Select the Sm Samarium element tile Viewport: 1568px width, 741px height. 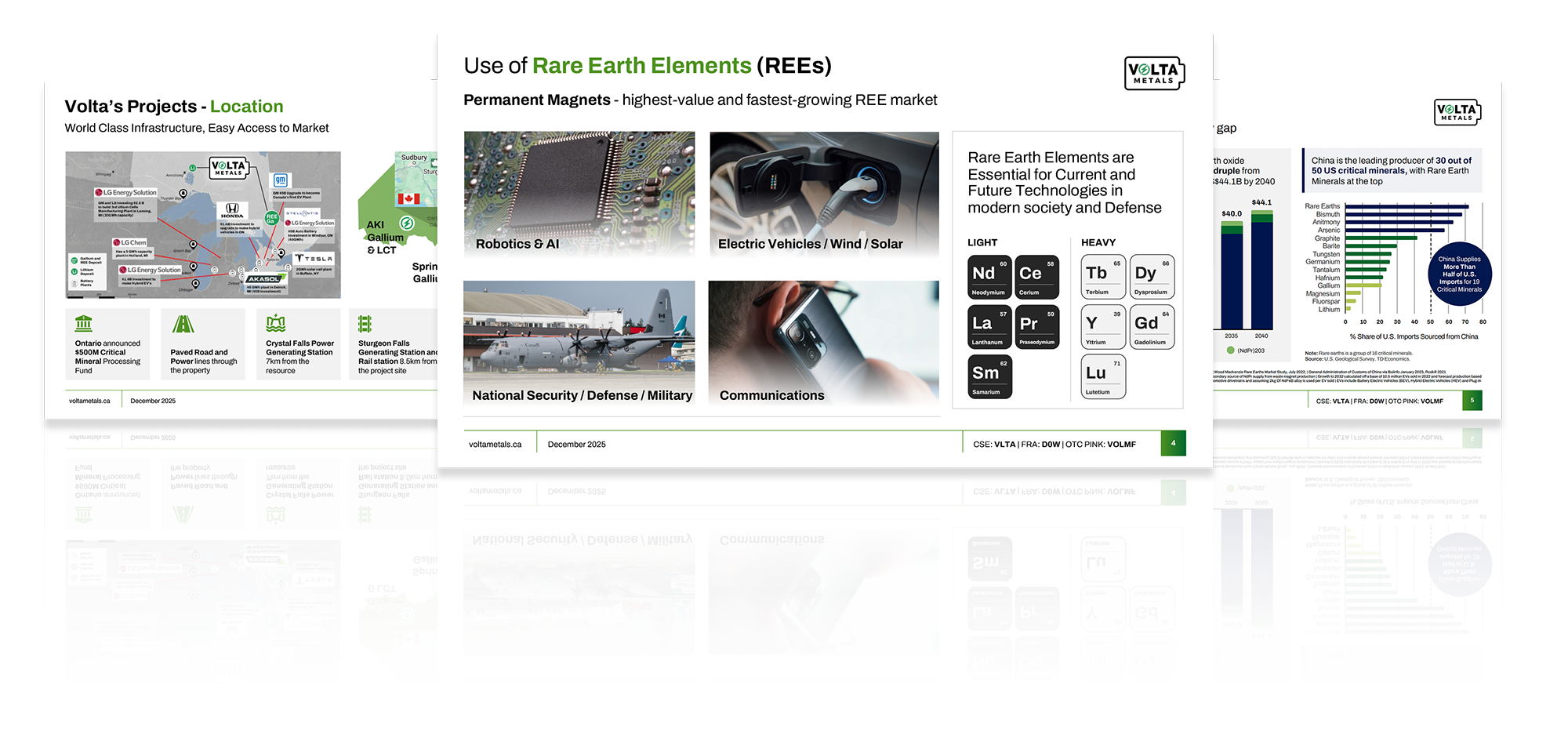(x=989, y=377)
